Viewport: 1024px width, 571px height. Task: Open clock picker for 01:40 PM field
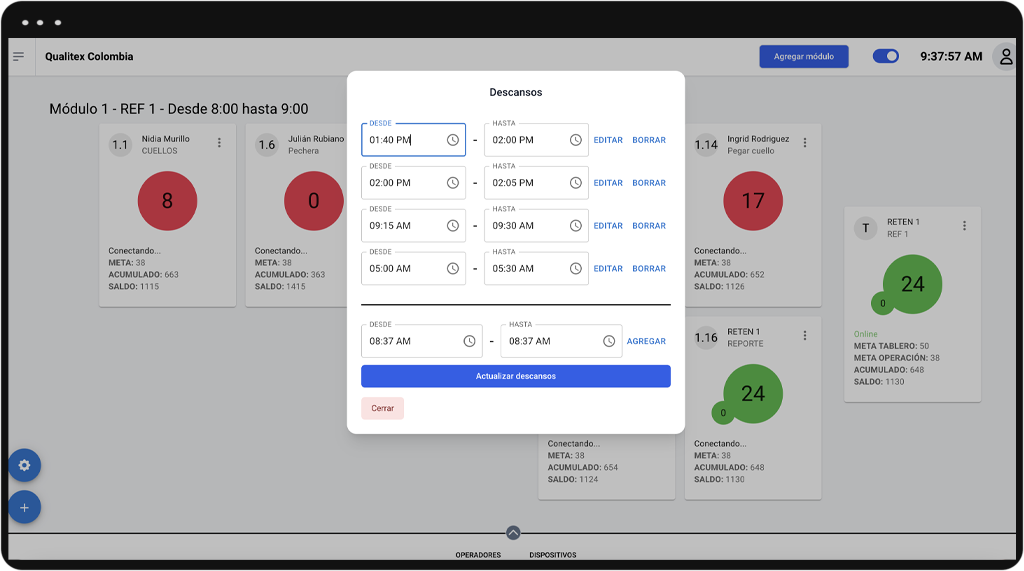[x=453, y=140]
